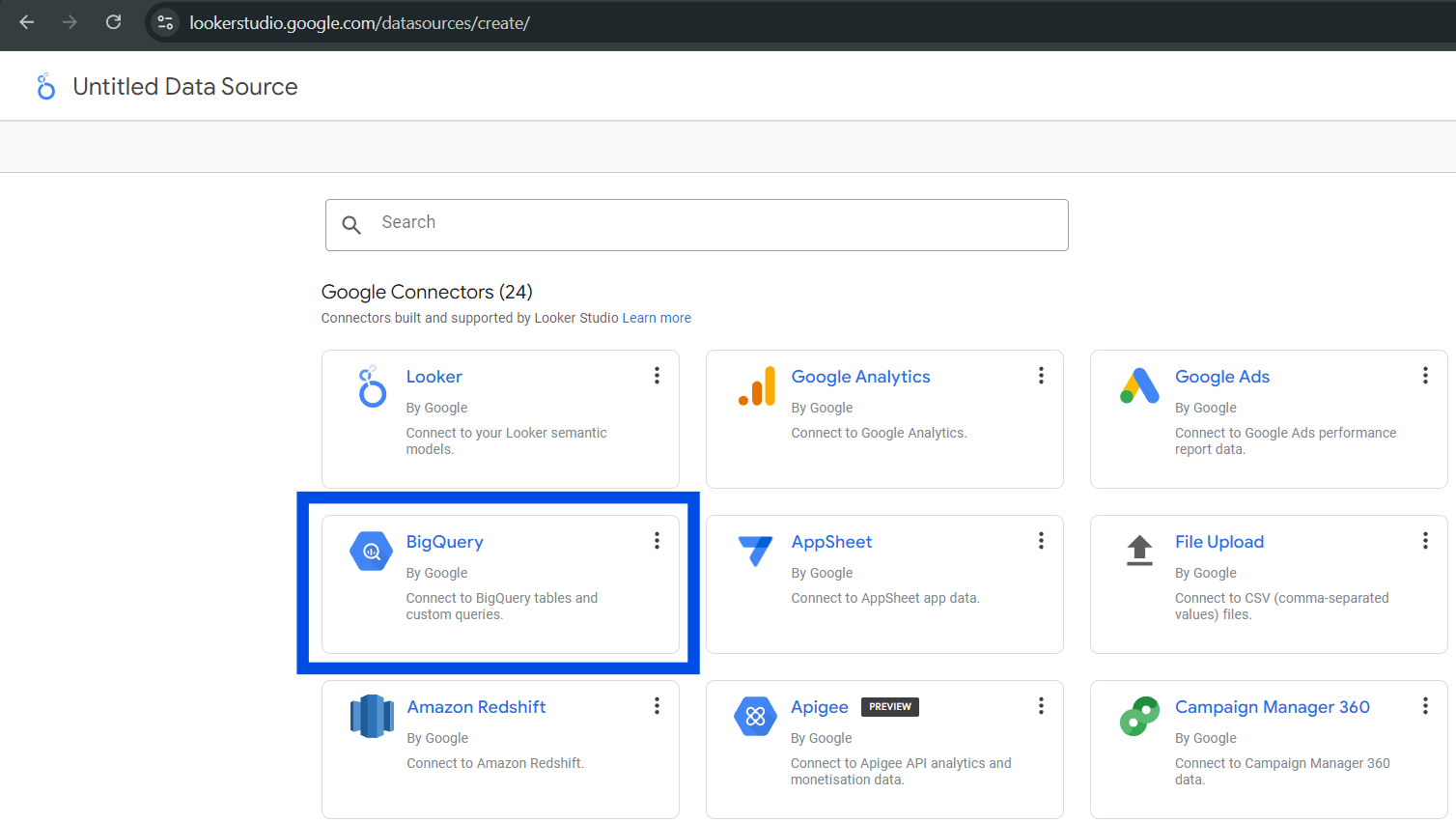The width and height of the screenshot is (1456, 823).
Task: Click 'Connect to your Looker semantic models.' text
Action: click(x=506, y=441)
